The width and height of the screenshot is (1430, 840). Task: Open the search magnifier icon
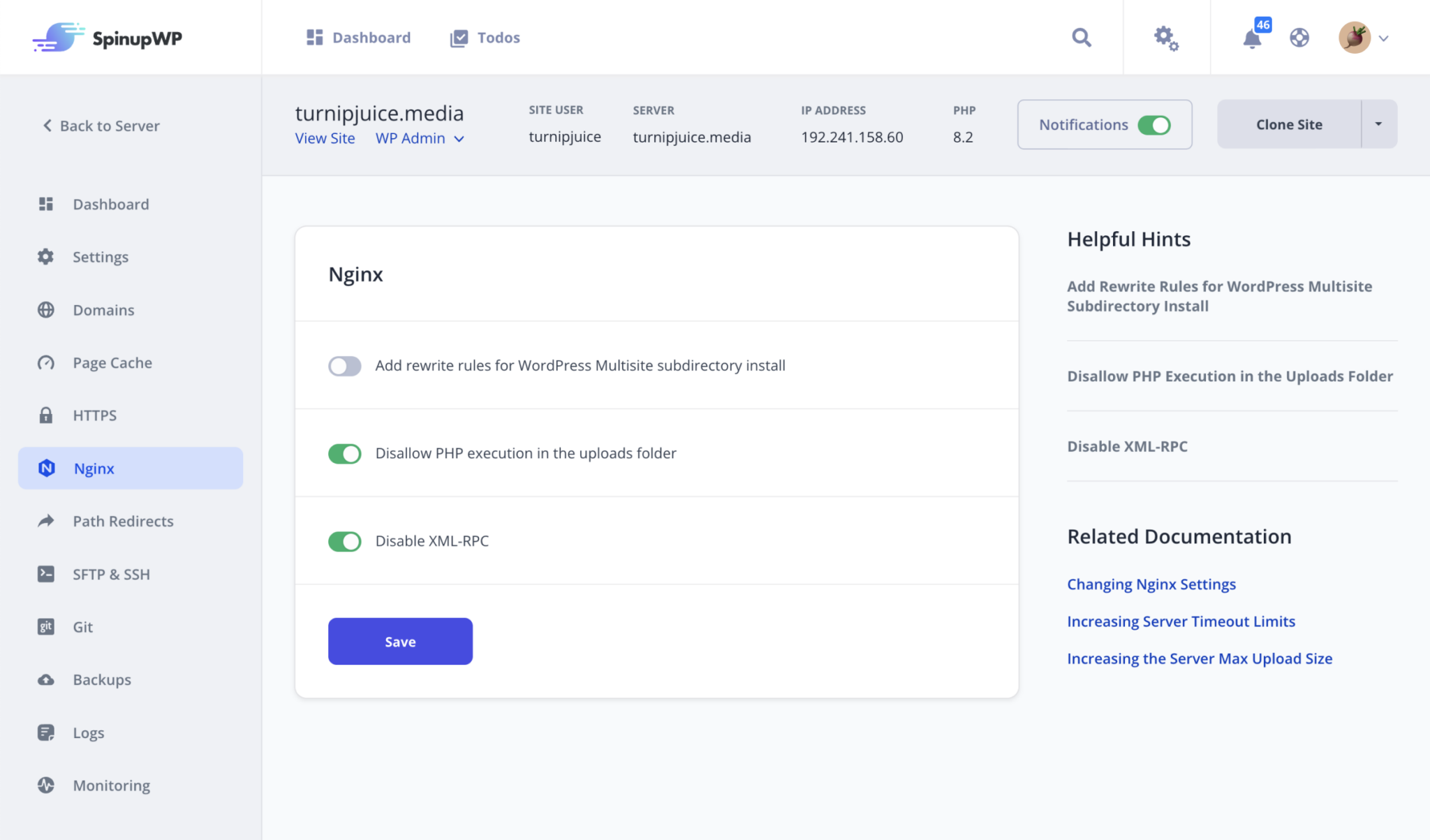click(1081, 37)
